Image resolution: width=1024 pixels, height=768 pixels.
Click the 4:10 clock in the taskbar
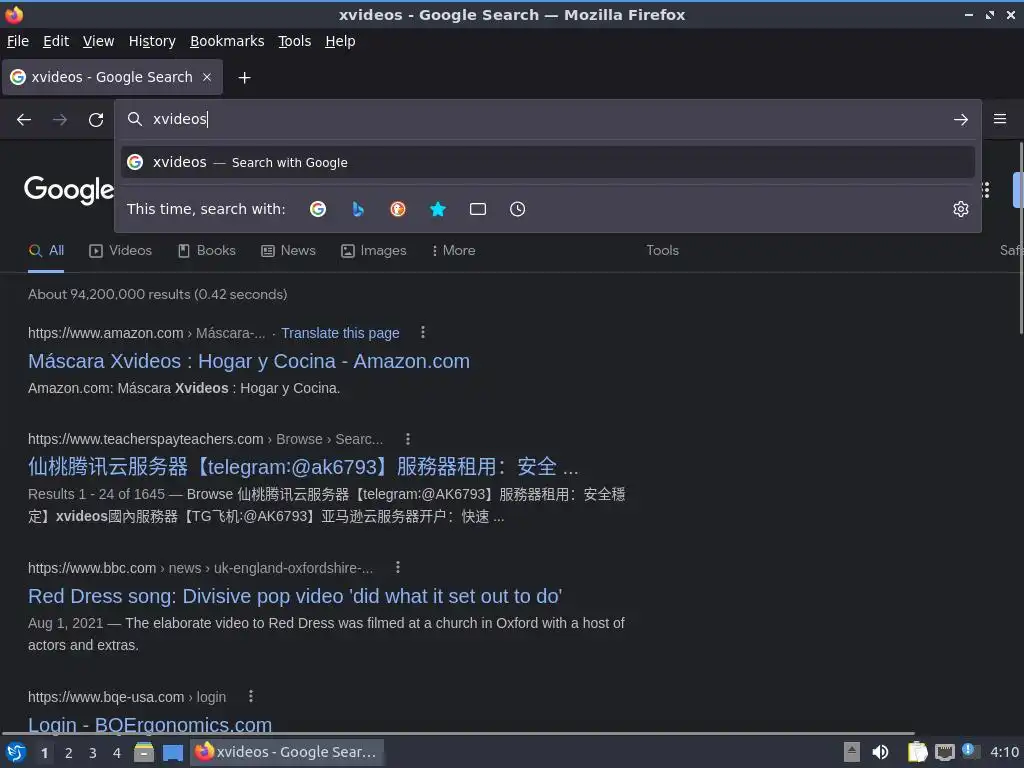coord(1004,752)
